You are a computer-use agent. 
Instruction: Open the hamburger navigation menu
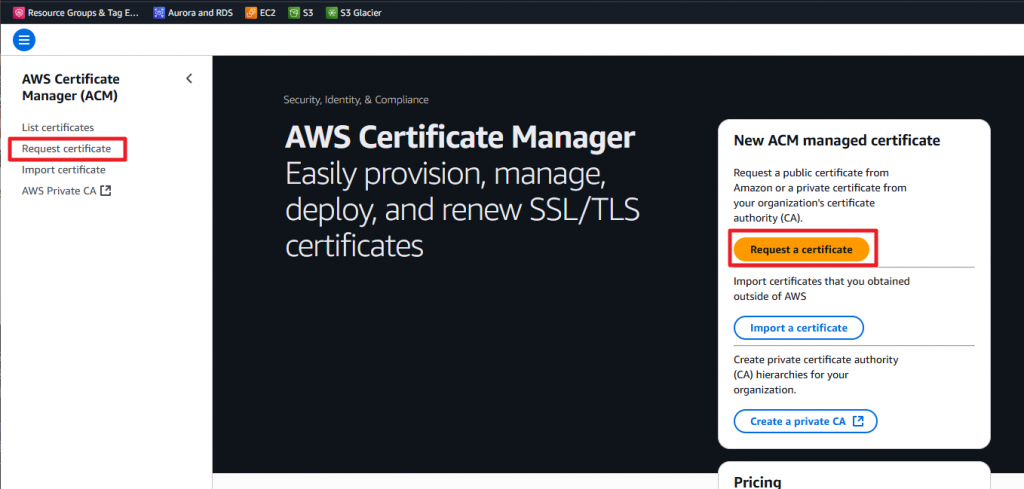pyautogui.click(x=24, y=40)
